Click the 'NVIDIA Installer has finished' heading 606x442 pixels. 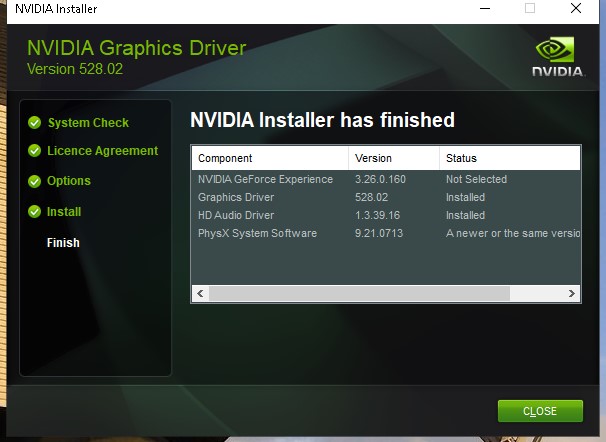coord(322,120)
